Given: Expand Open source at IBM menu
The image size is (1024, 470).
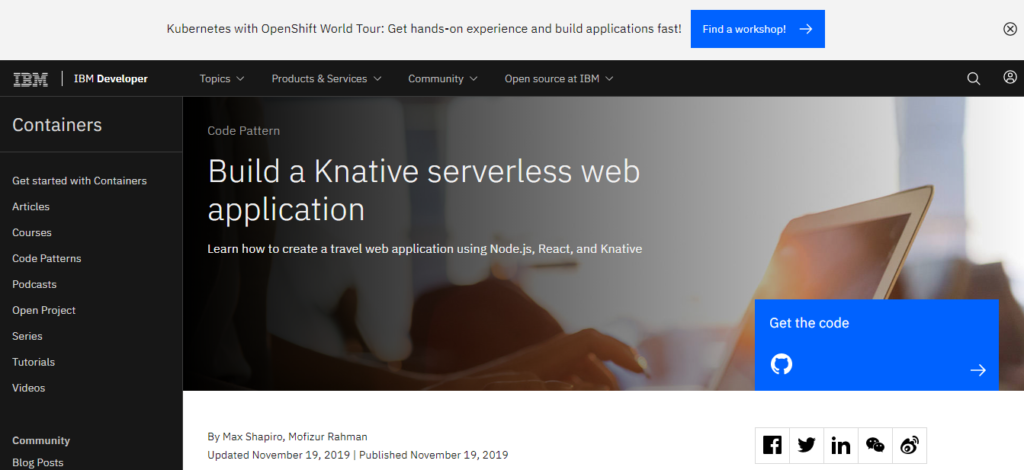Looking at the screenshot, I should coord(558,79).
